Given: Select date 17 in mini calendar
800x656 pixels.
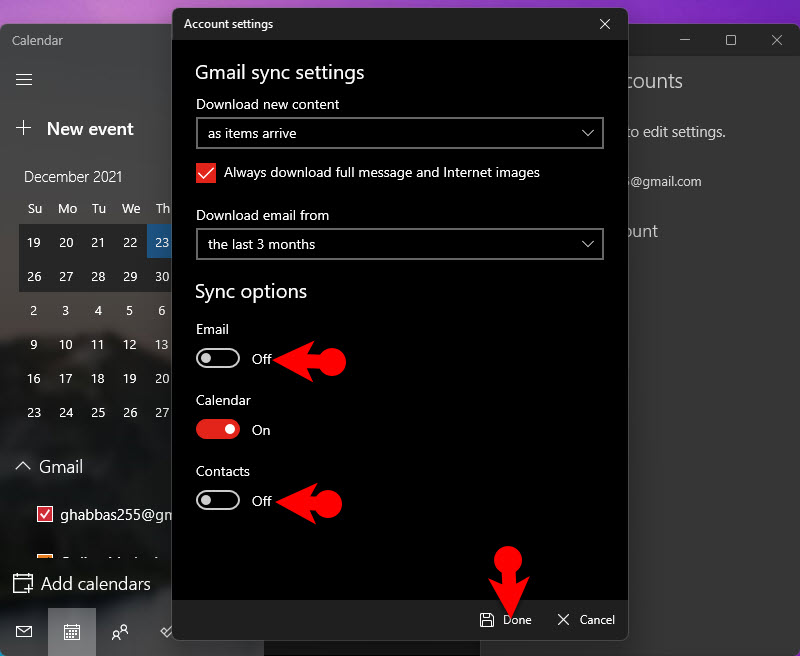Looking at the screenshot, I should (x=66, y=379).
